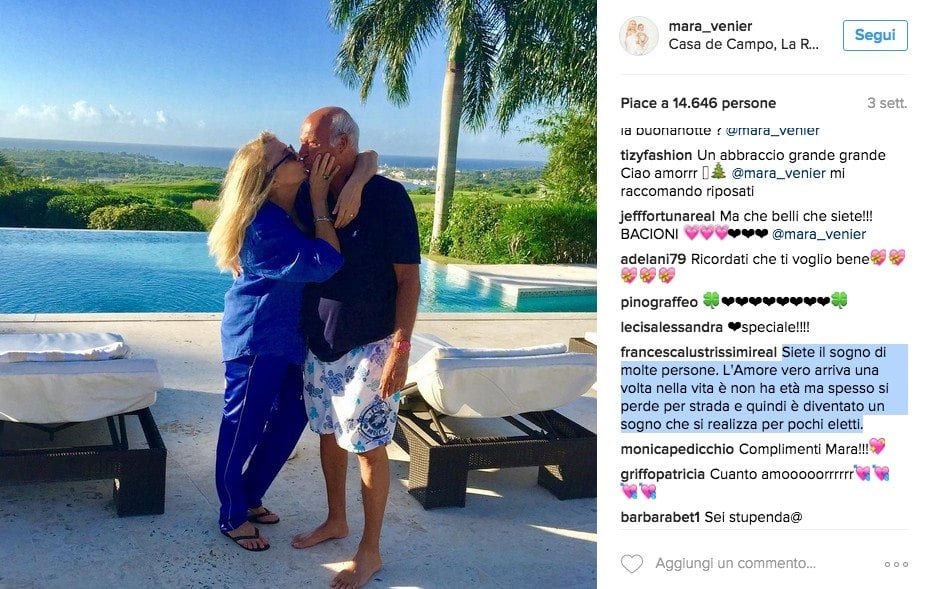Click the mara_venier profile avatar
925x589 pixels.
coord(639,36)
